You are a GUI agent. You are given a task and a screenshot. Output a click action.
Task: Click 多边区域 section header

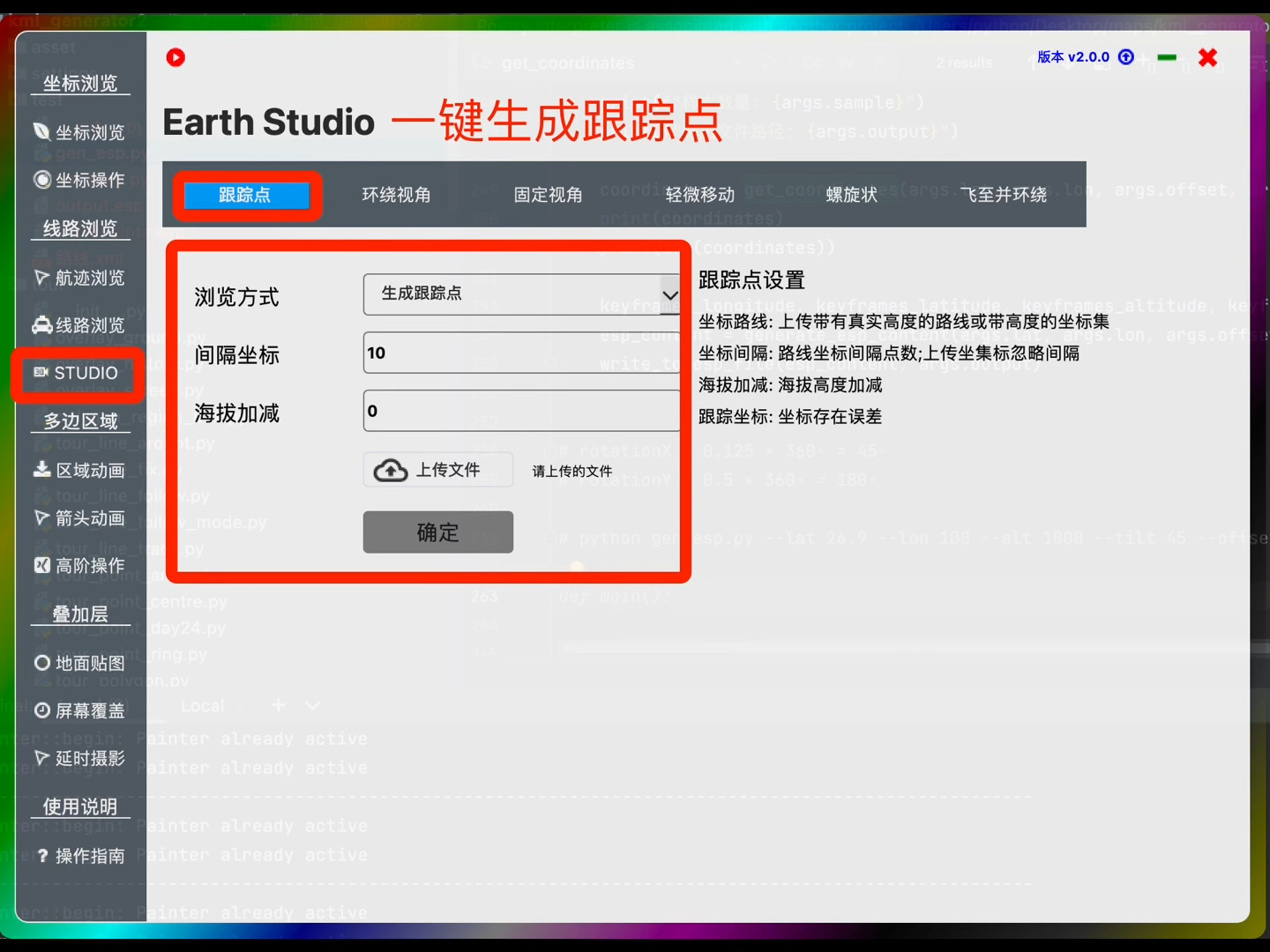[x=80, y=421]
